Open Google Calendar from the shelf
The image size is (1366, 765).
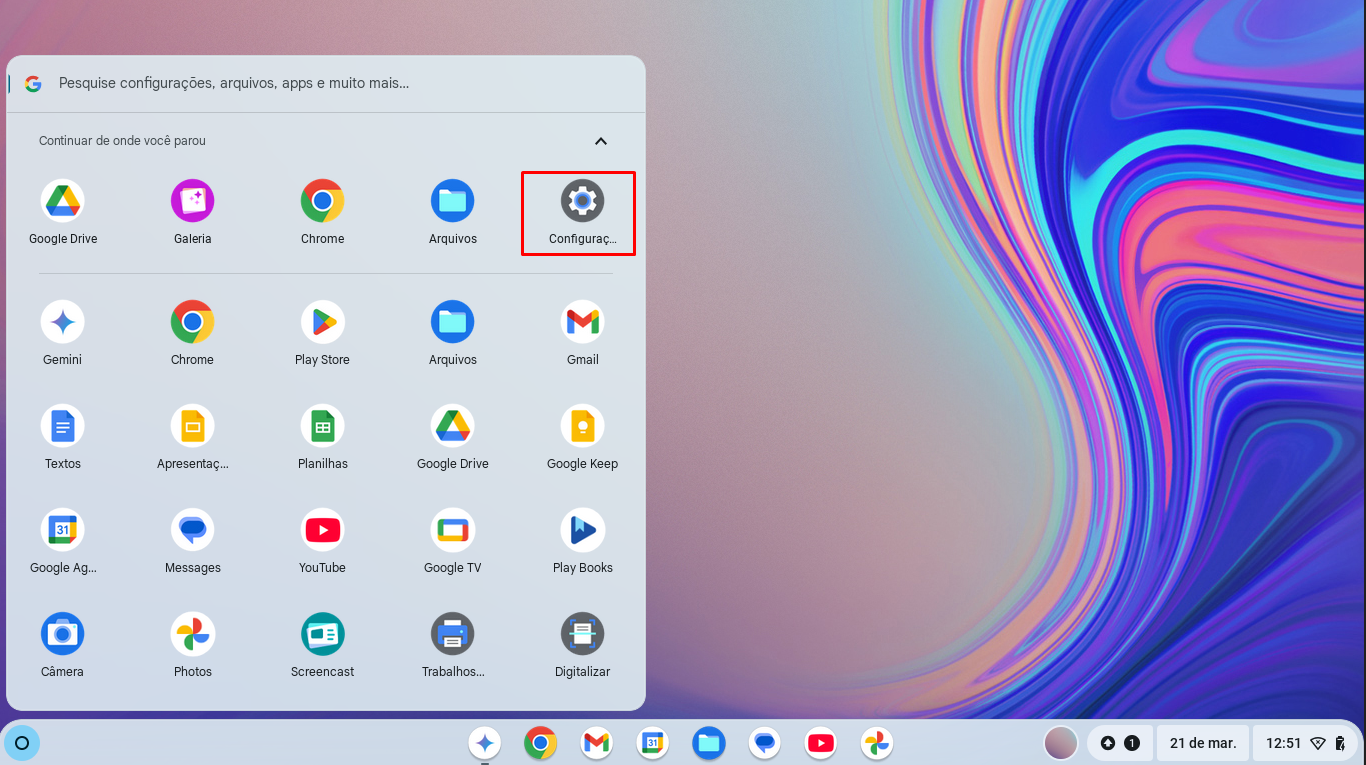(653, 743)
